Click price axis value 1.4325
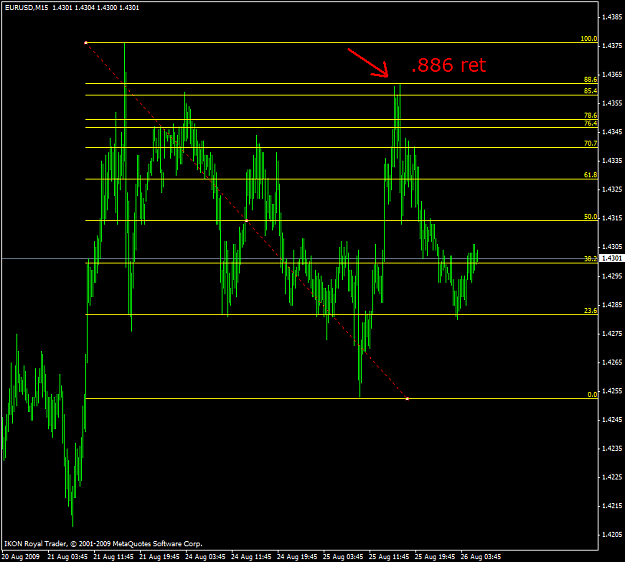Screen dimensions: 625x562 [x=612, y=189]
